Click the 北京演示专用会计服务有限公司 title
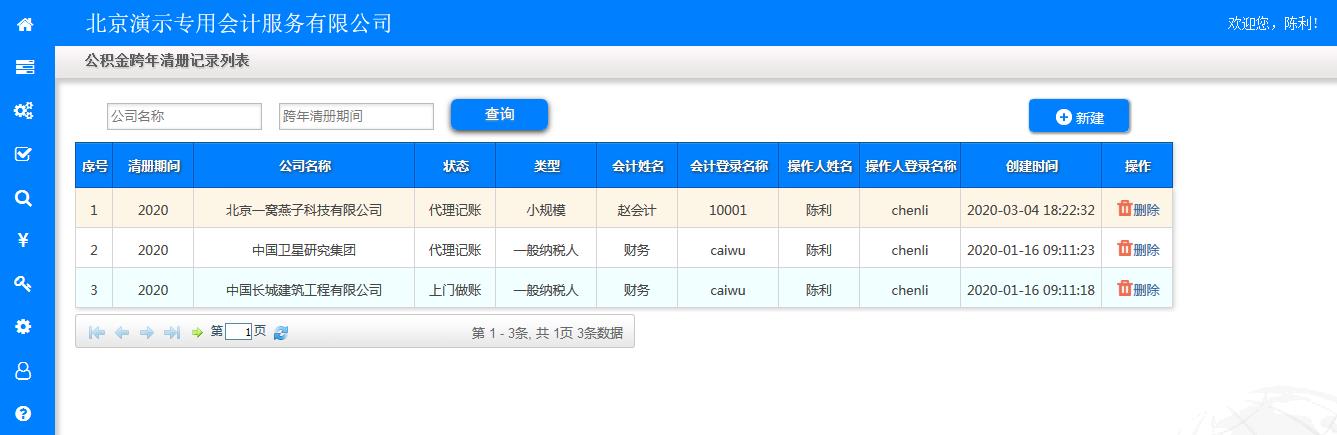This screenshot has height=435, width=1337. tap(239, 23)
